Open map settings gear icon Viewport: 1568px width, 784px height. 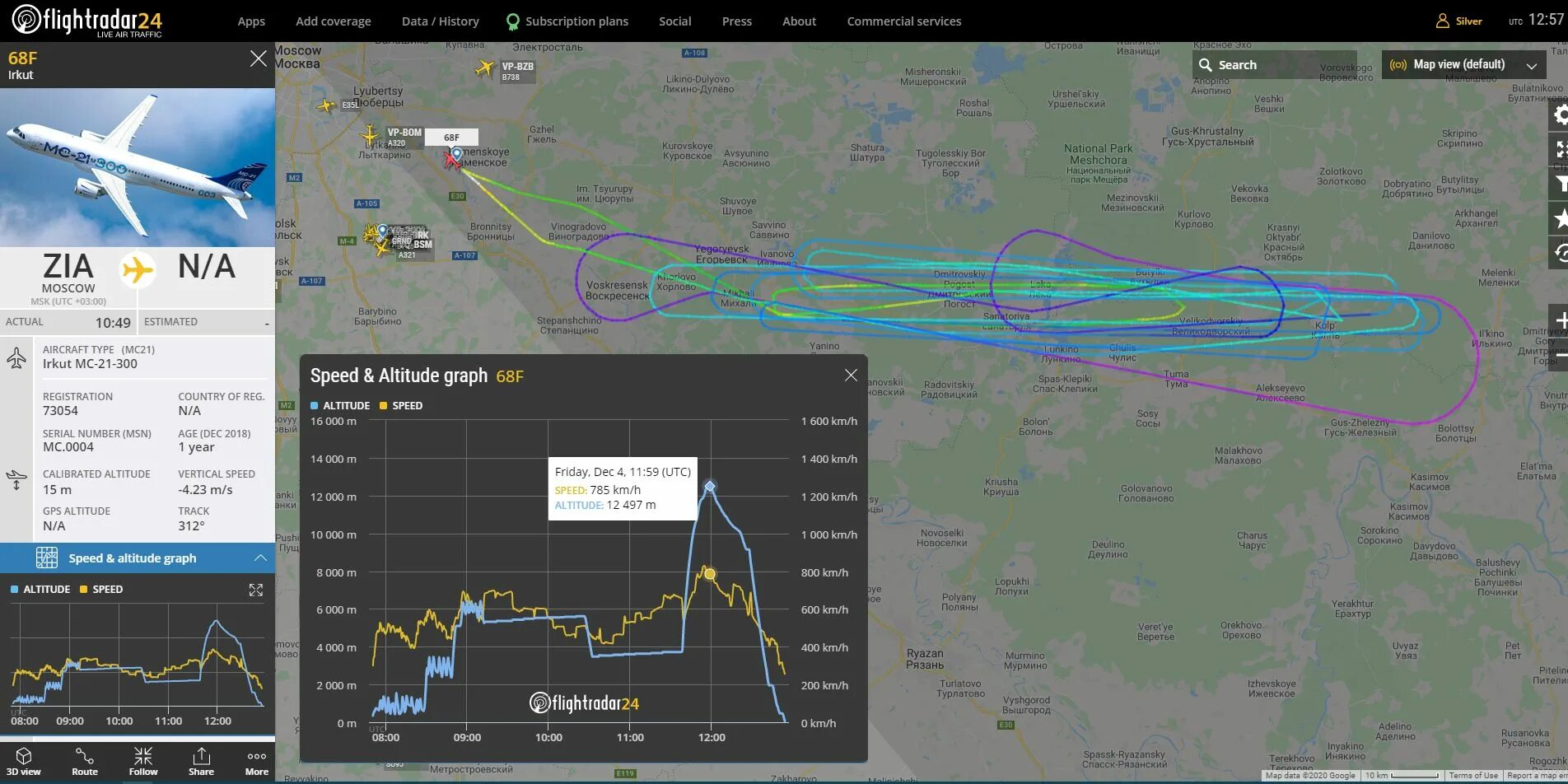(1560, 114)
